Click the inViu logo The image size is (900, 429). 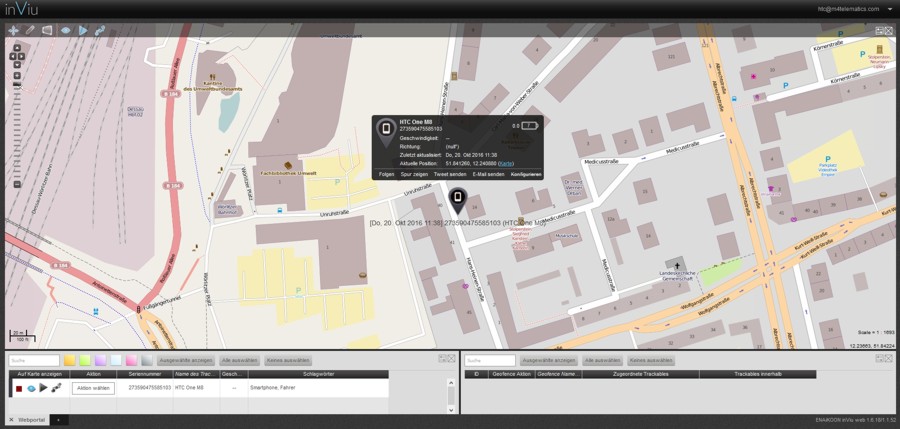(22, 9)
